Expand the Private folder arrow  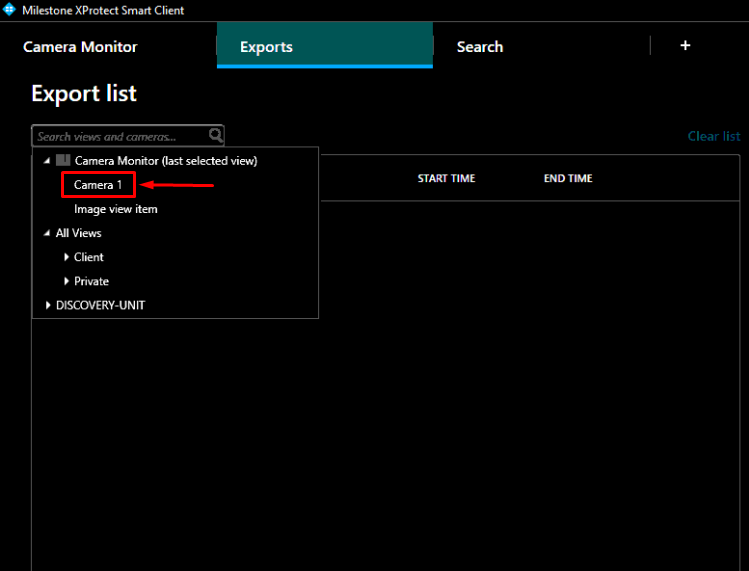(66, 281)
